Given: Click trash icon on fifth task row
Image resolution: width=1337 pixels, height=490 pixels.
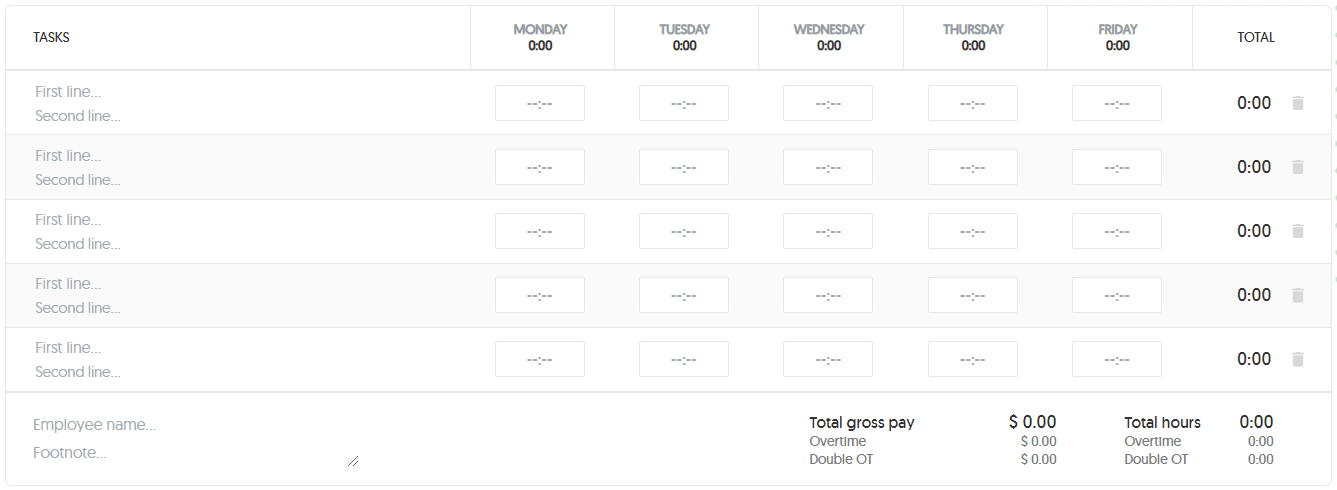Looking at the screenshot, I should 1298,359.
